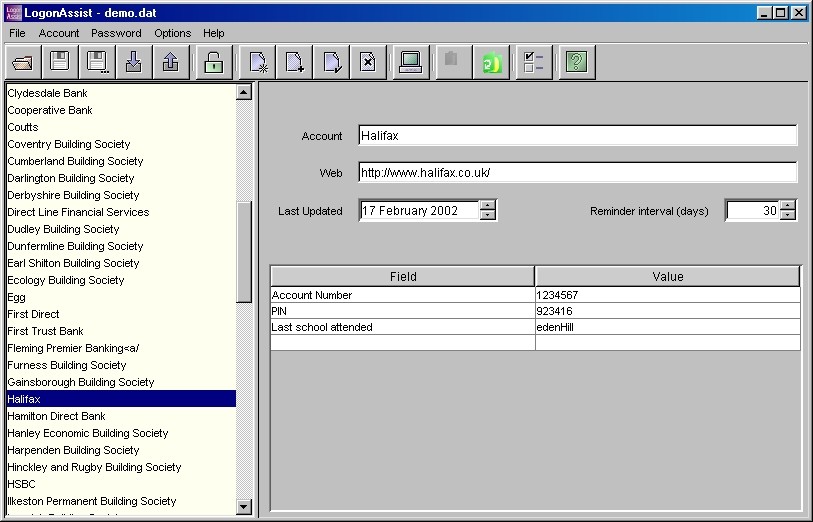
Task: Click the green number 2 toolbar icon
Action: pos(491,62)
